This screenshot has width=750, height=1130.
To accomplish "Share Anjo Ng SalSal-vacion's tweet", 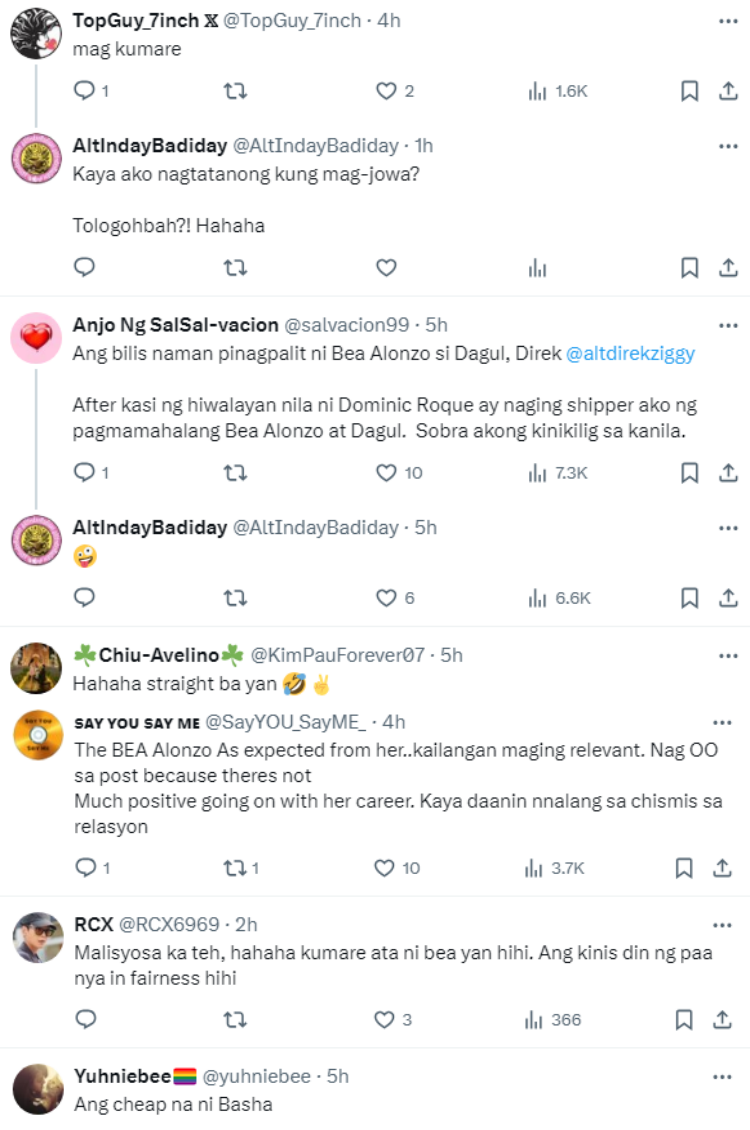I will point(728,472).
